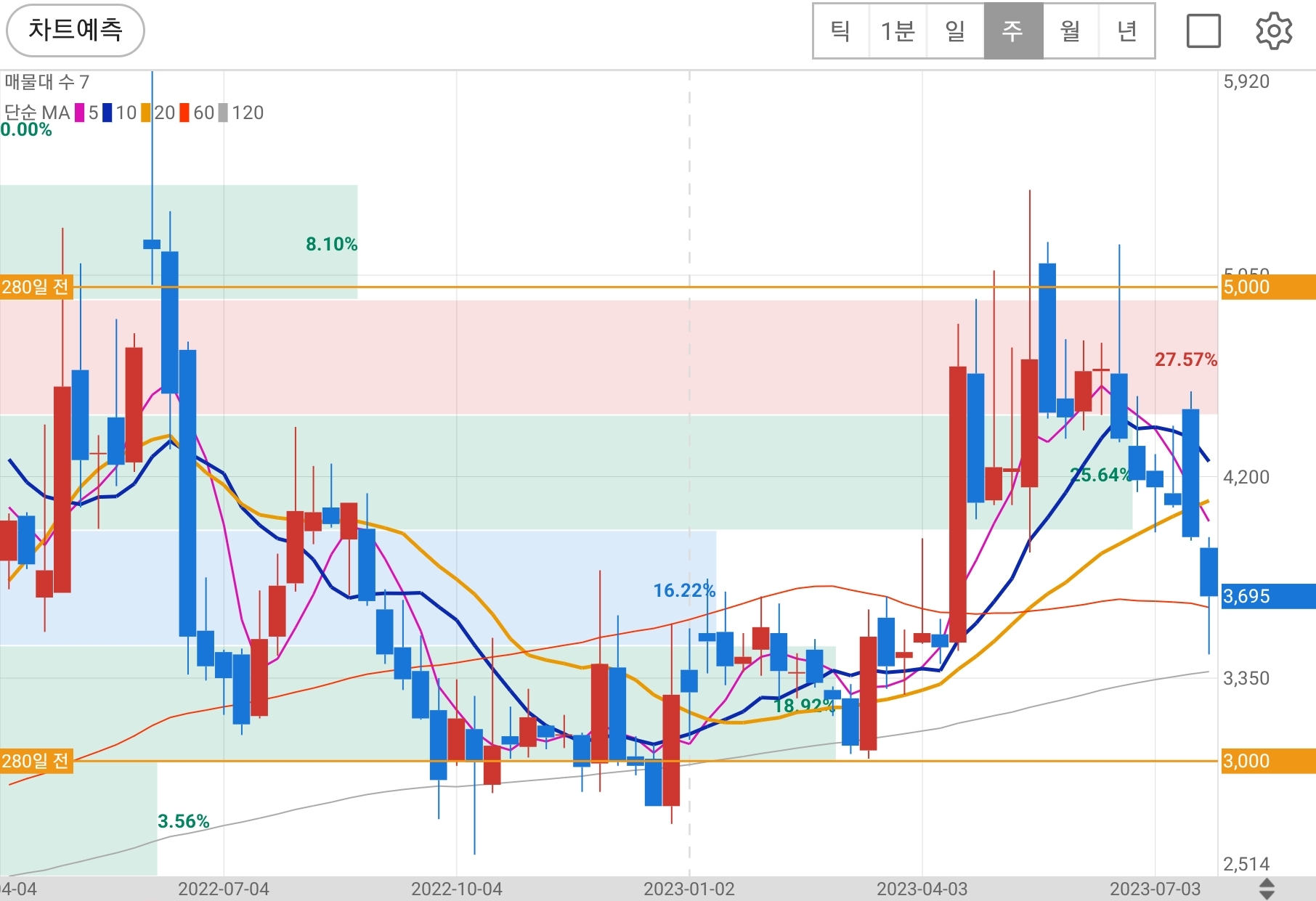
Task: Tap the fullscreen square icon
Action: pos(1203,31)
